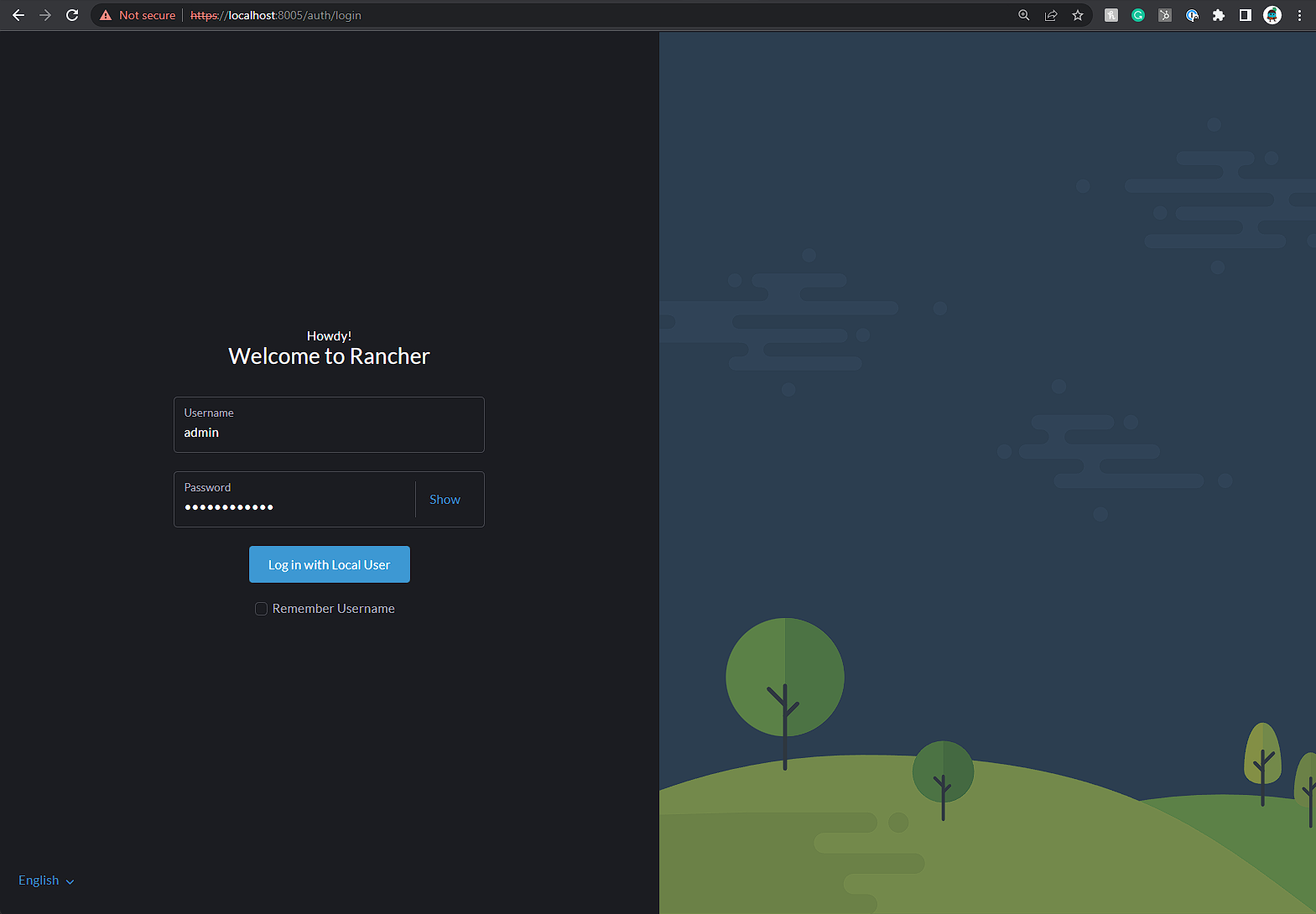The width and height of the screenshot is (1316, 914).
Task: Open the zoom magnifier in address bar
Action: 1023,15
